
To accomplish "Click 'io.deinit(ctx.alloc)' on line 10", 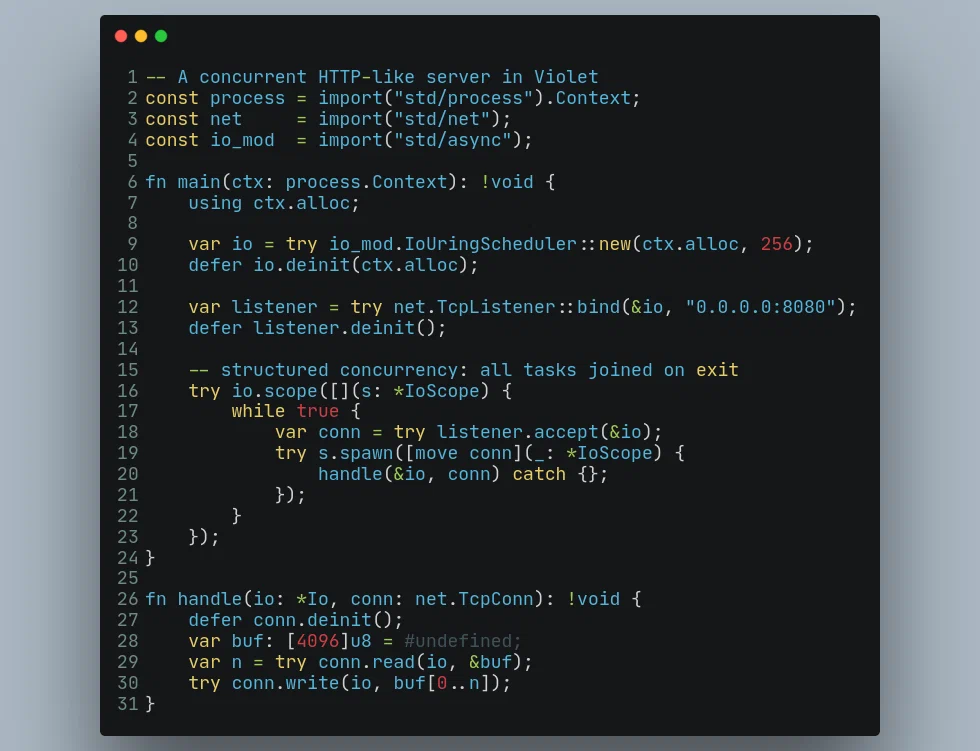I will 361,265.
